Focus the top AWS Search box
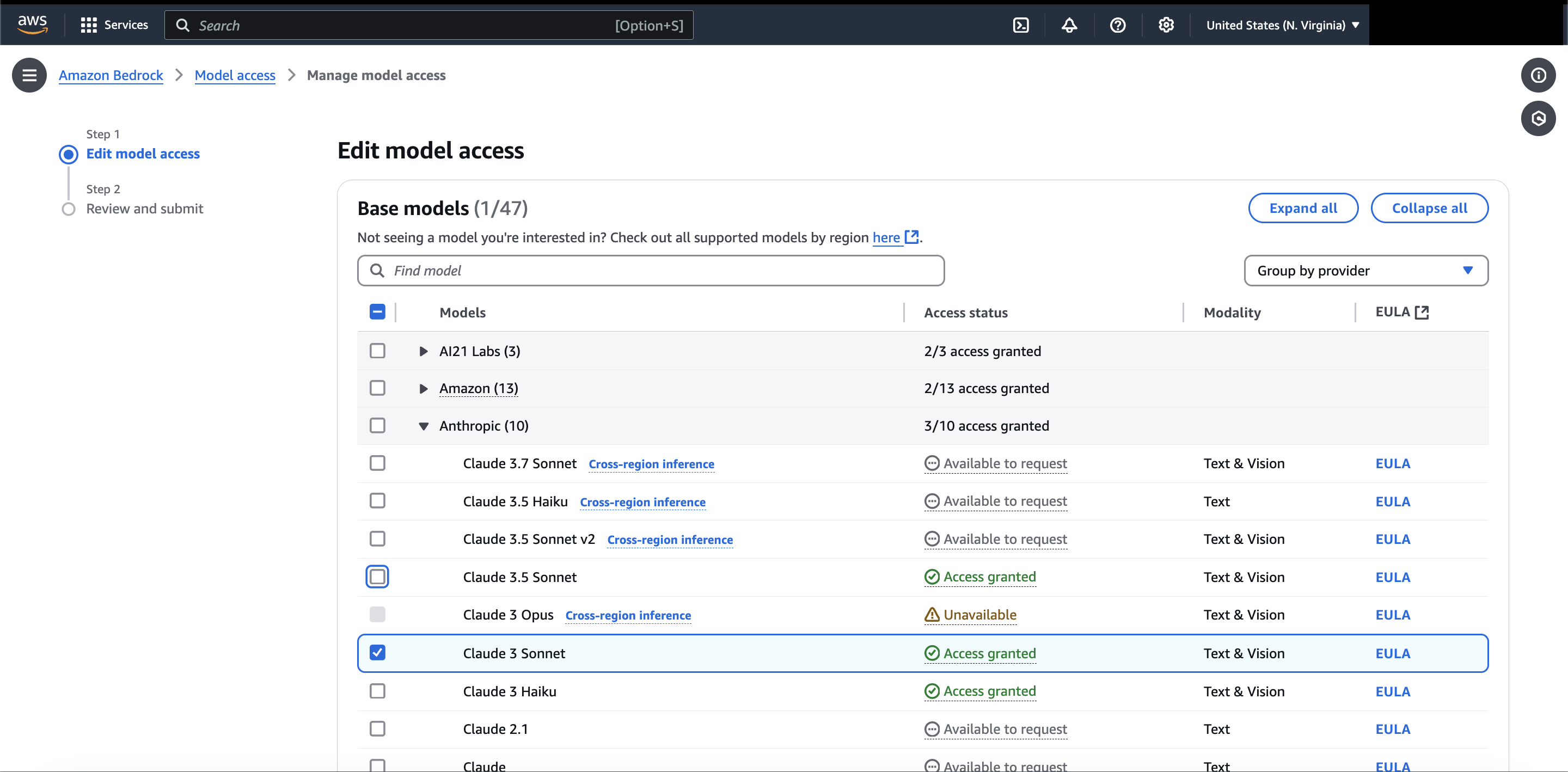1568x772 pixels. click(x=428, y=25)
